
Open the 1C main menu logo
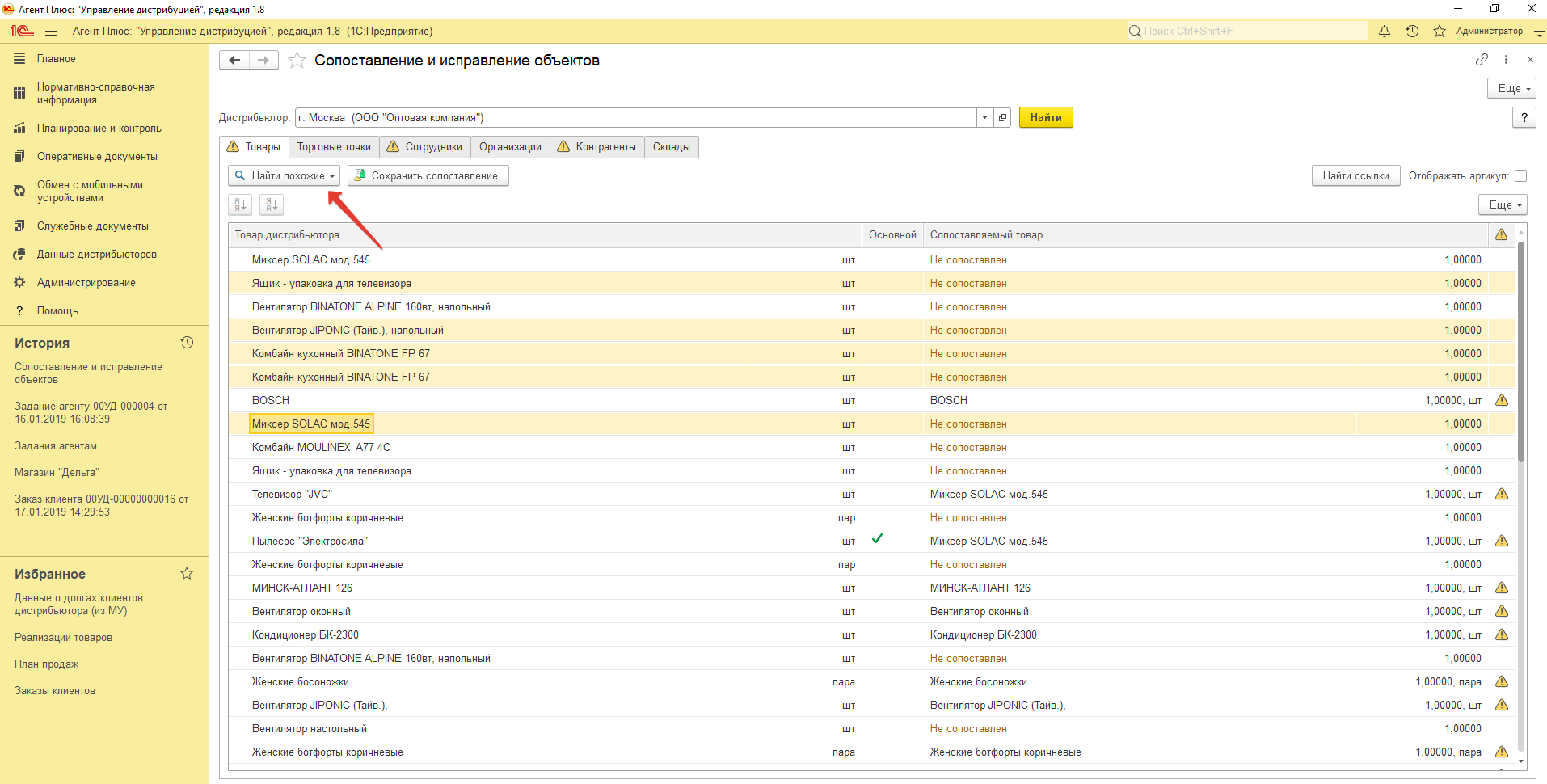pyautogui.click(x=22, y=31)
